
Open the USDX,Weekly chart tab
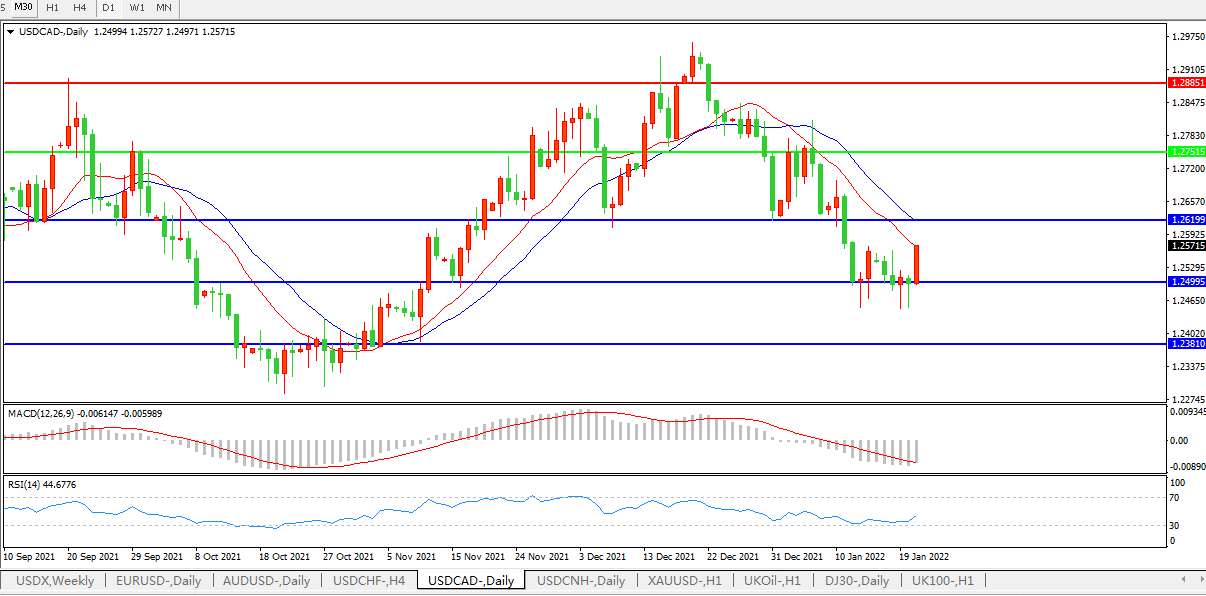click(54, 581)
